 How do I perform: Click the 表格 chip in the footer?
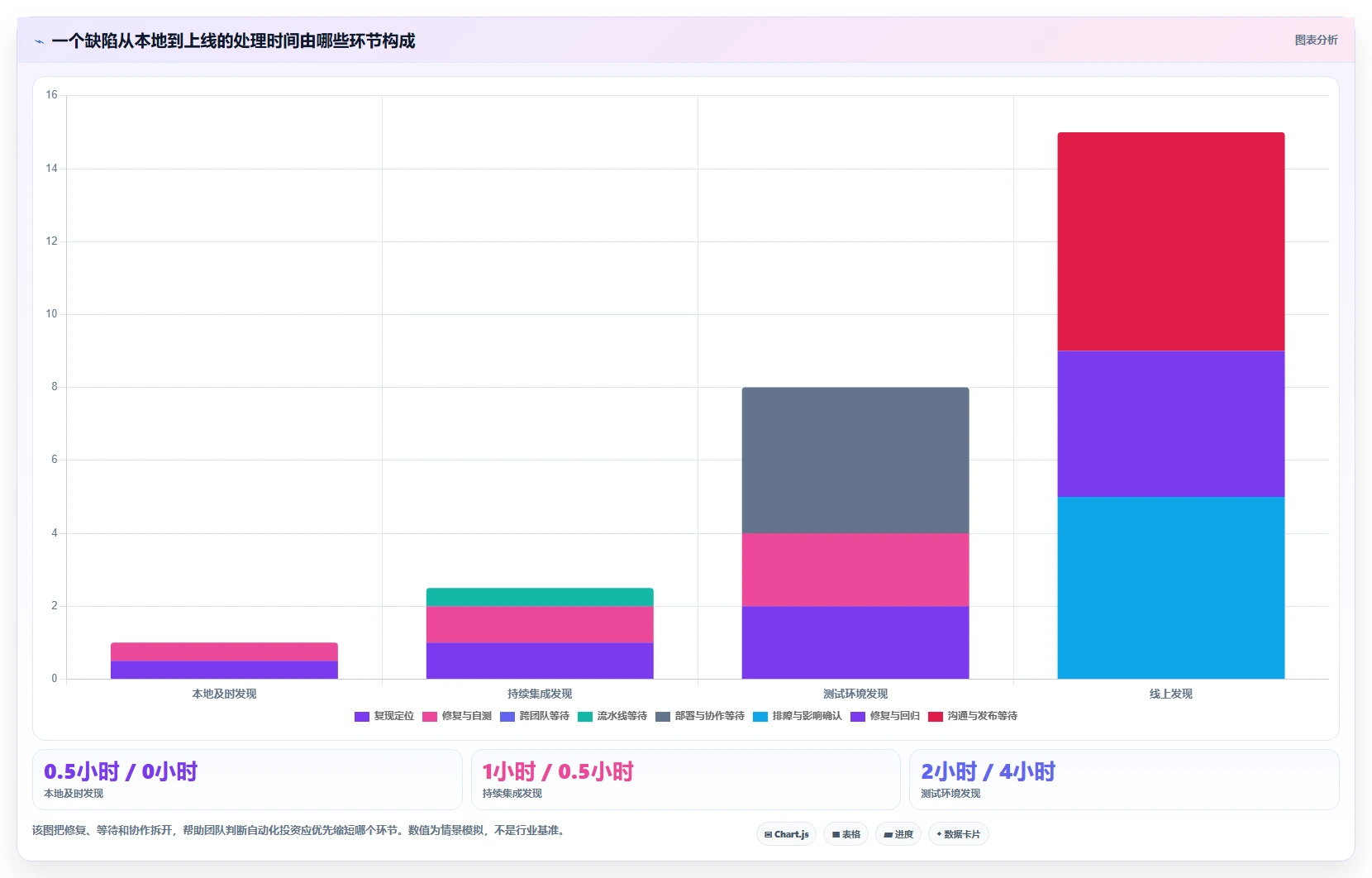pos(846,834)
